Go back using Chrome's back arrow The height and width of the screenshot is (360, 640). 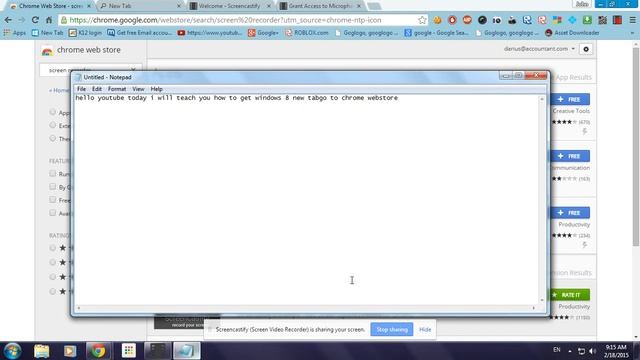pos(8,20)
